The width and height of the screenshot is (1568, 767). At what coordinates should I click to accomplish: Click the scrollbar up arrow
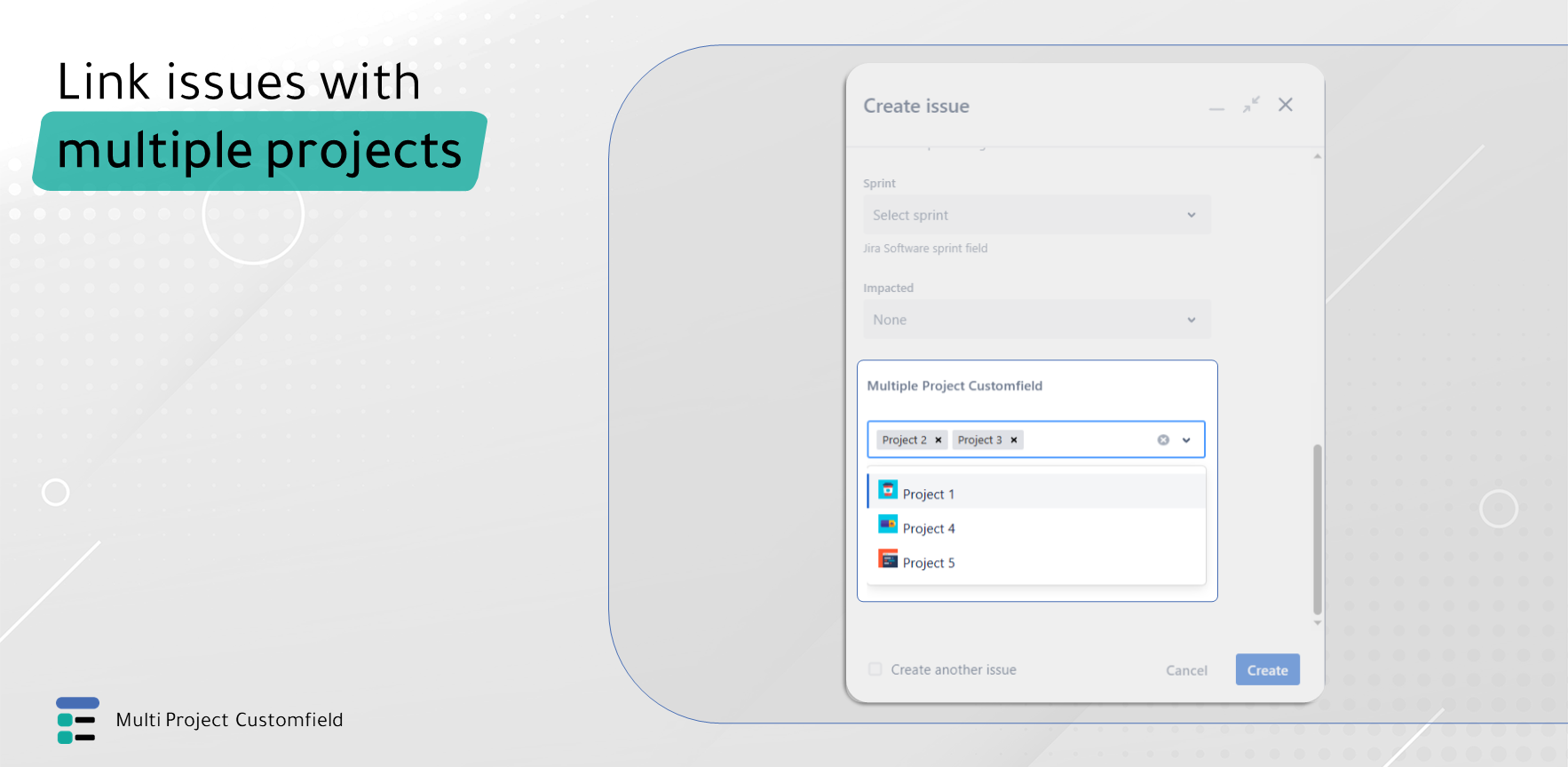tap(1318, 156)
